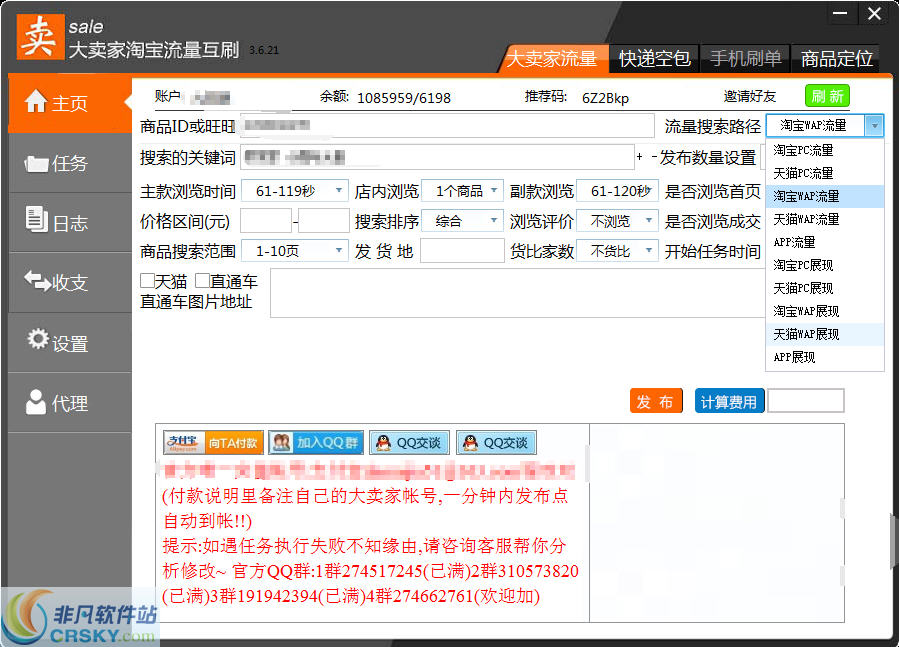The image size is (899, 647).
Task: Click the 支付宝 向TA付款 payment button
Action: coord(213,442)
